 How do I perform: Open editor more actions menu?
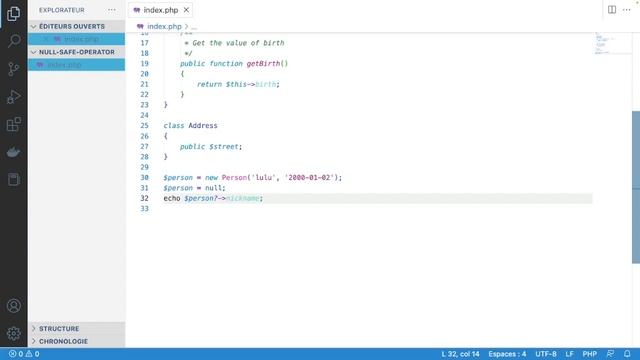[x=627, y=10]
